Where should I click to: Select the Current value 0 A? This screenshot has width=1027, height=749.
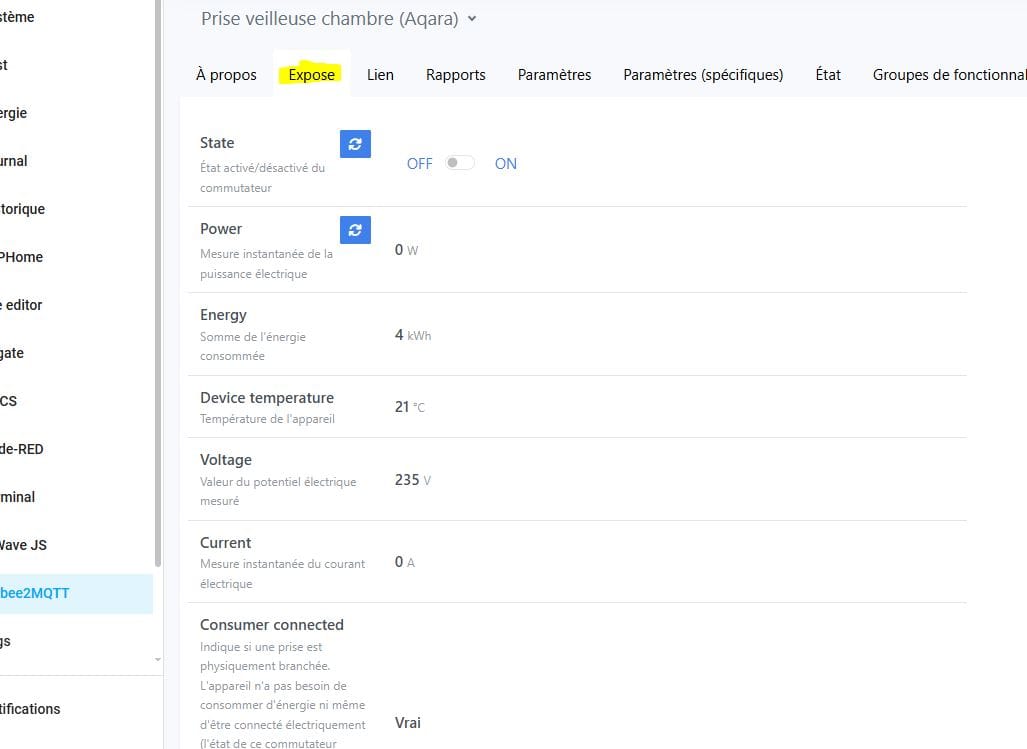click(x=404, y=562)
